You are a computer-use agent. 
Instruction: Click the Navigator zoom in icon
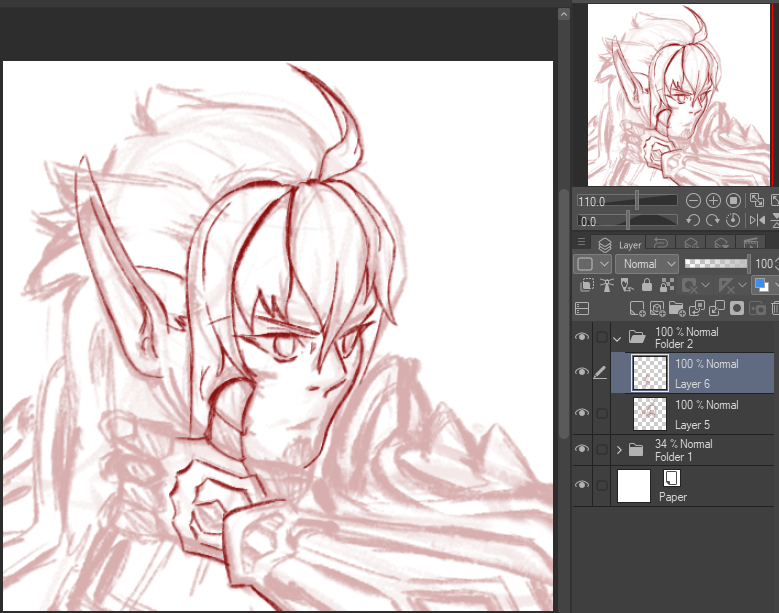point(713,201)
